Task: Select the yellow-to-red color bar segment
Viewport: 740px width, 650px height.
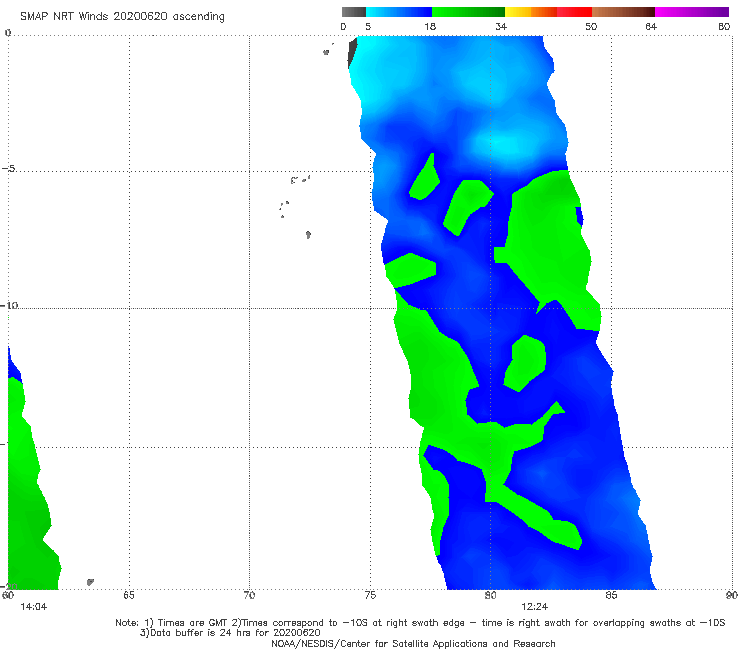Action: point(548,12)
